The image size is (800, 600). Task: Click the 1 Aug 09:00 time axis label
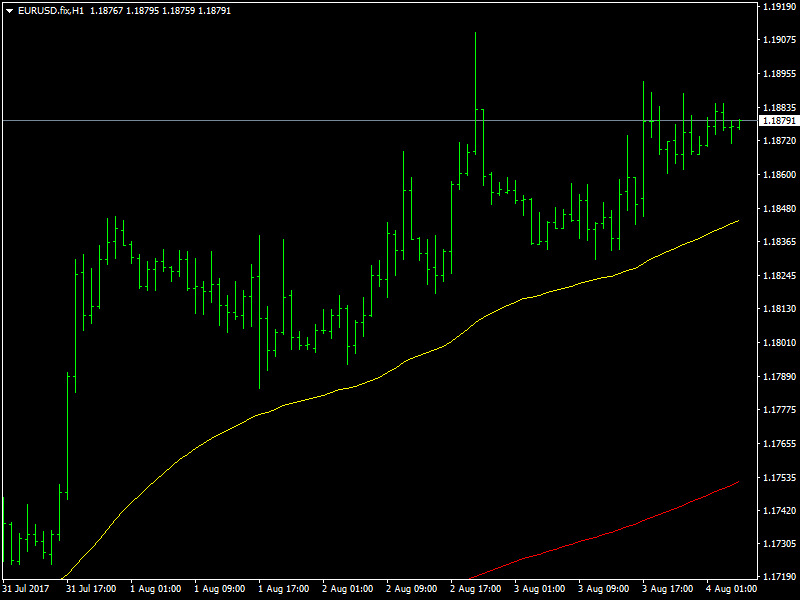219,589
